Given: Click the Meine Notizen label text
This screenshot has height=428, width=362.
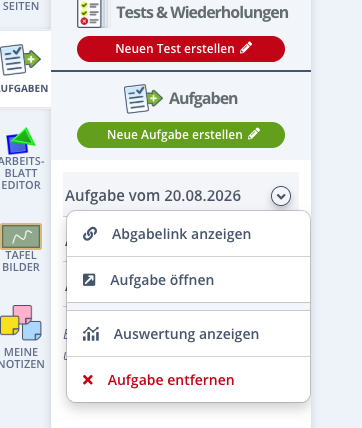Looking at the screenshot, I should (x=22, y=358).
